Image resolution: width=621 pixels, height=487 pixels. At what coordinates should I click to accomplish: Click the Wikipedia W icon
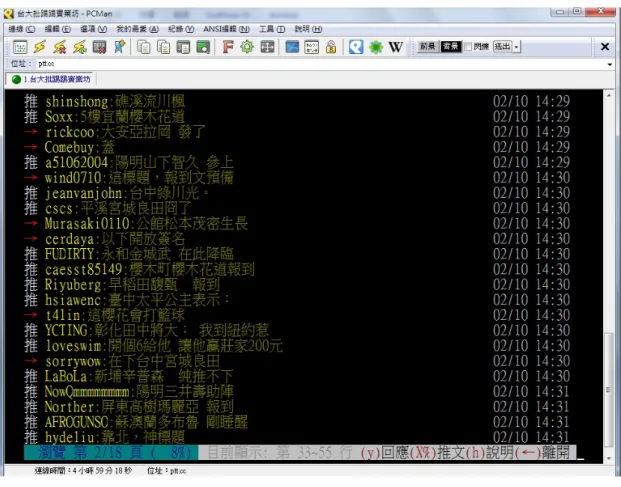click(396, 47)
